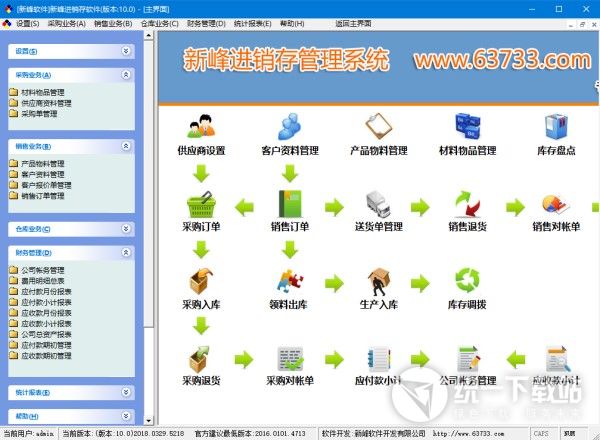Click the folder icon beside 采购单管理
The height and width of the screenshot is (440, 600).
coord(13,113)
